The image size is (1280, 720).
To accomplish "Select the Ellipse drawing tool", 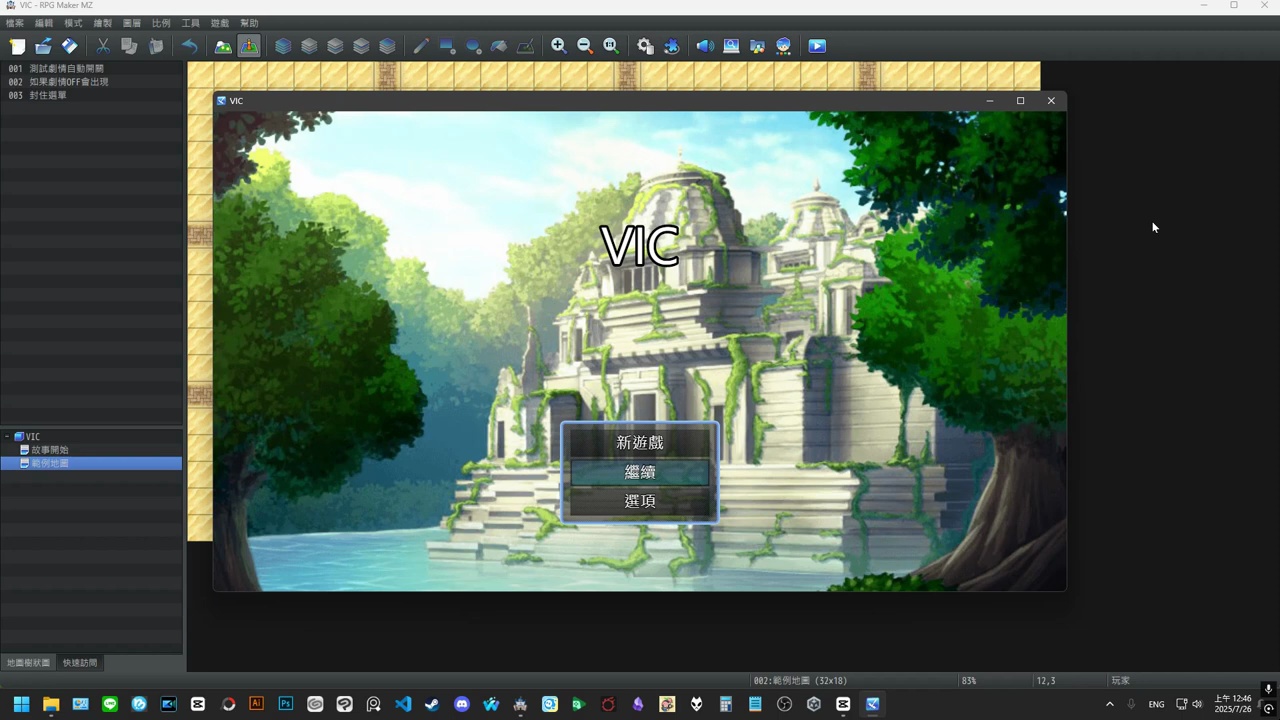I will click(x=473, y=46).
